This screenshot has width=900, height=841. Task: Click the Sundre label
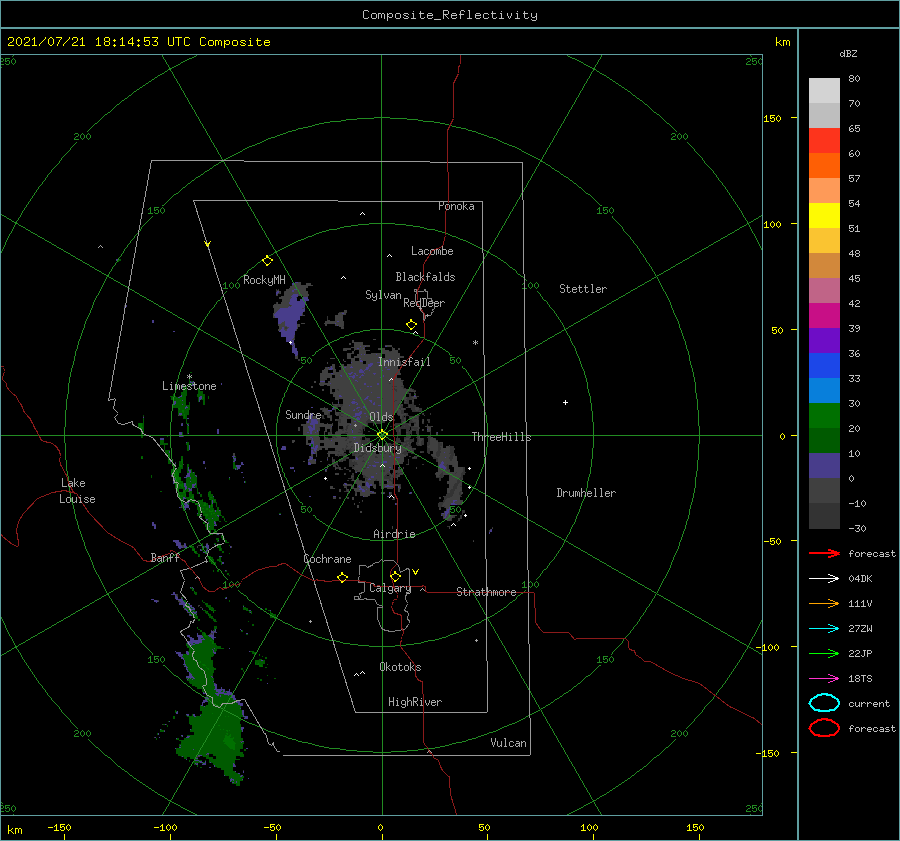point(303,414)
